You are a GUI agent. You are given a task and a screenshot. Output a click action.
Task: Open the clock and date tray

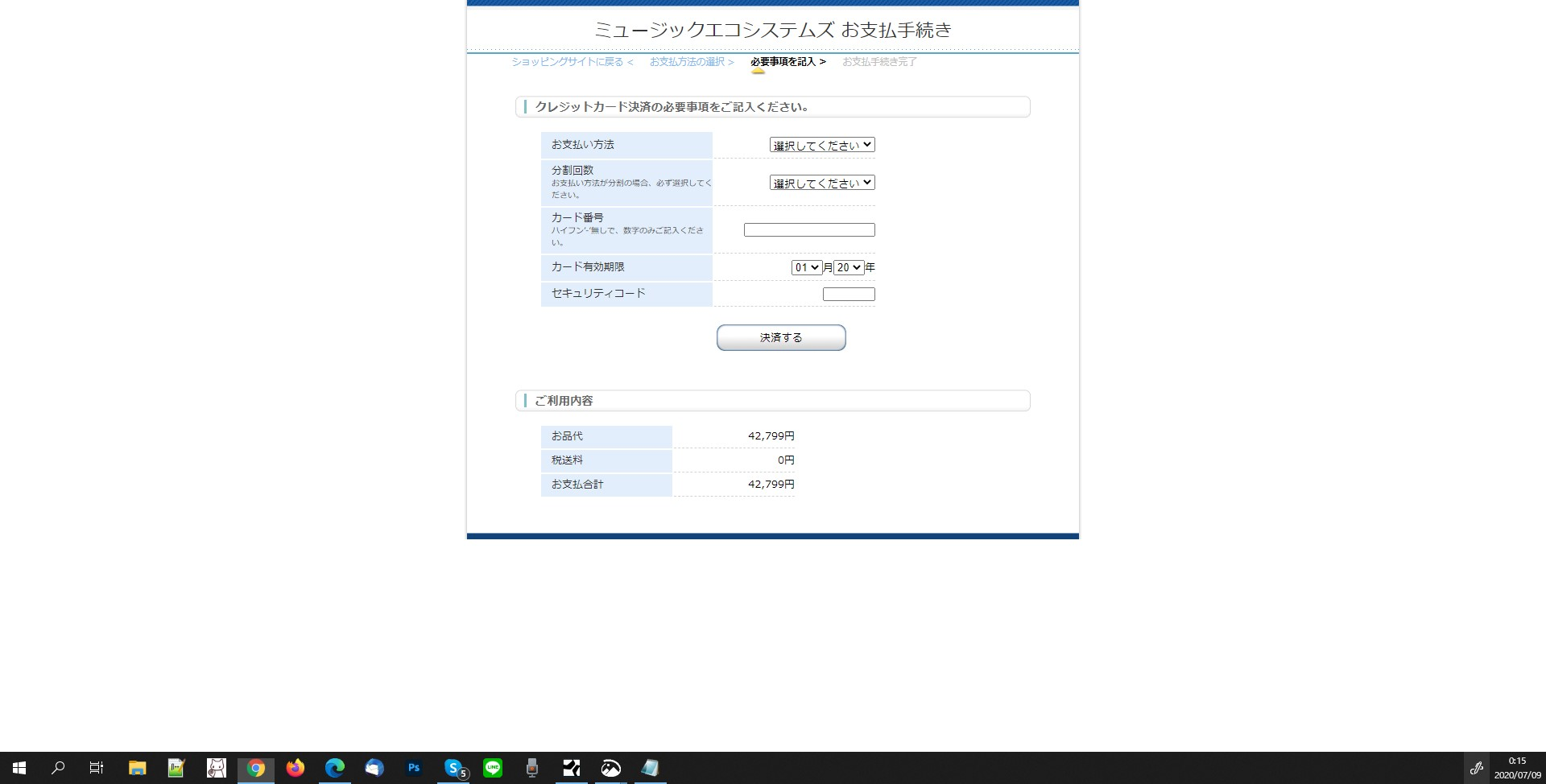(1518, 768)
